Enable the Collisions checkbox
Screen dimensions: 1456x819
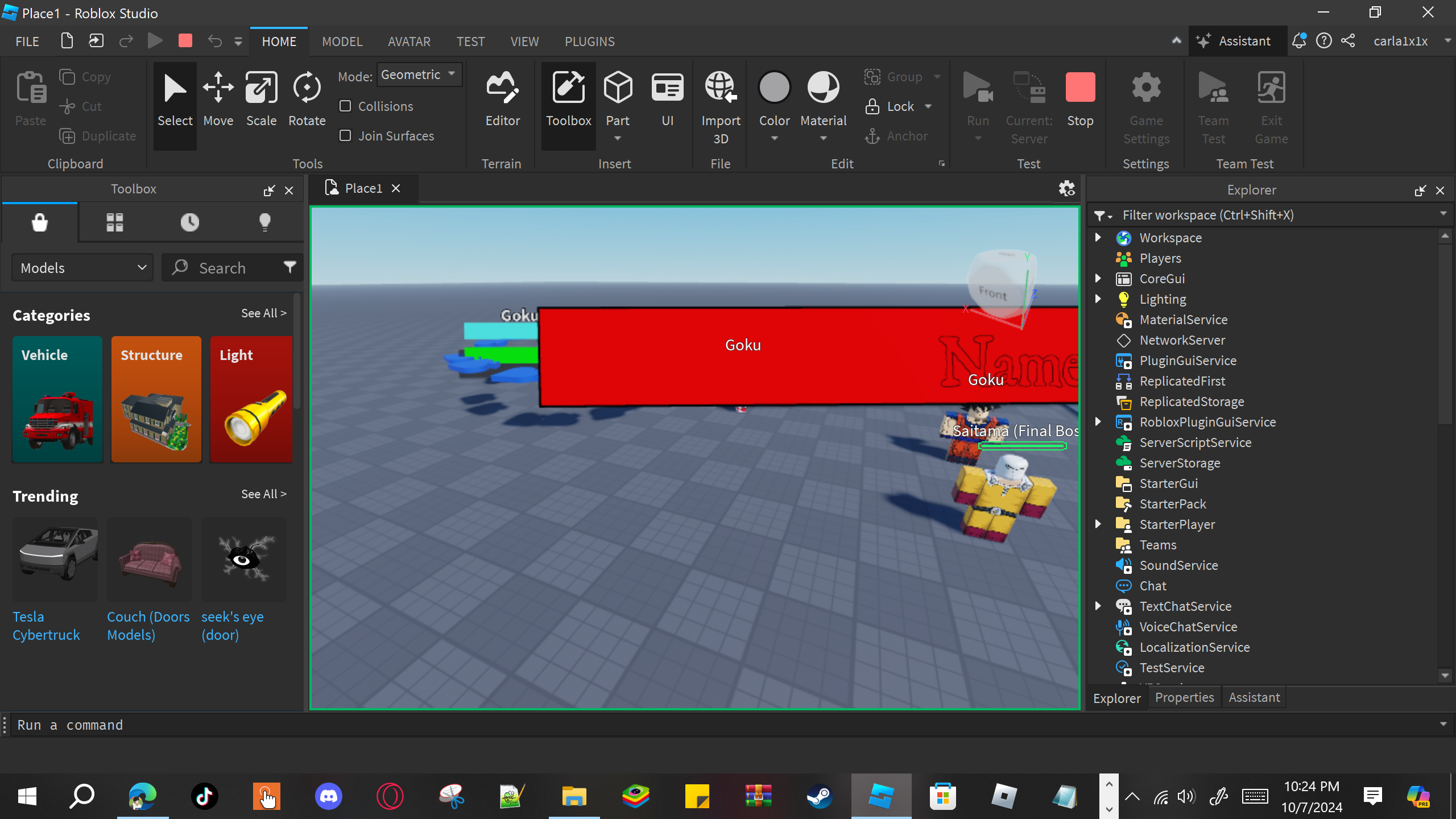tap(345, 106)
